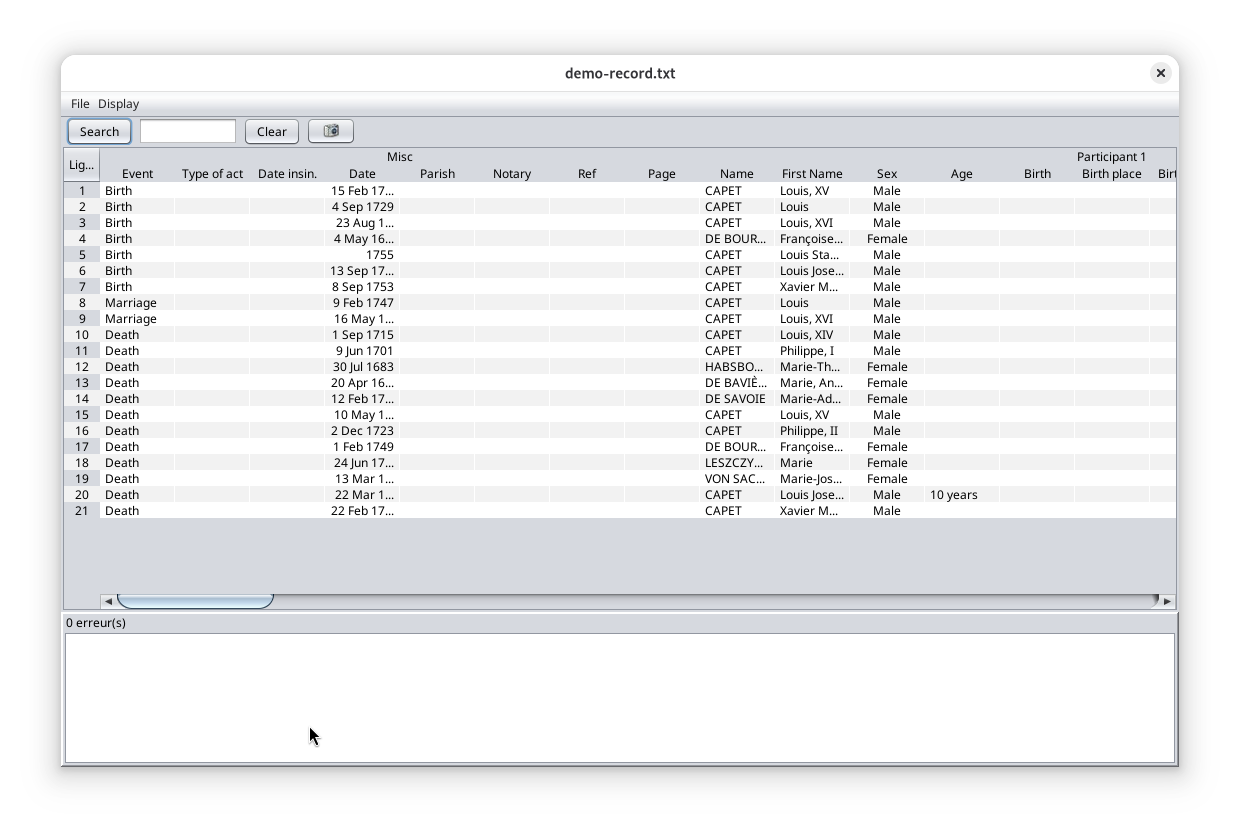Select Male cell in row 15
Image resolution: width=1240 pixels, height=834 pixels.
click(x=887, y=414)
